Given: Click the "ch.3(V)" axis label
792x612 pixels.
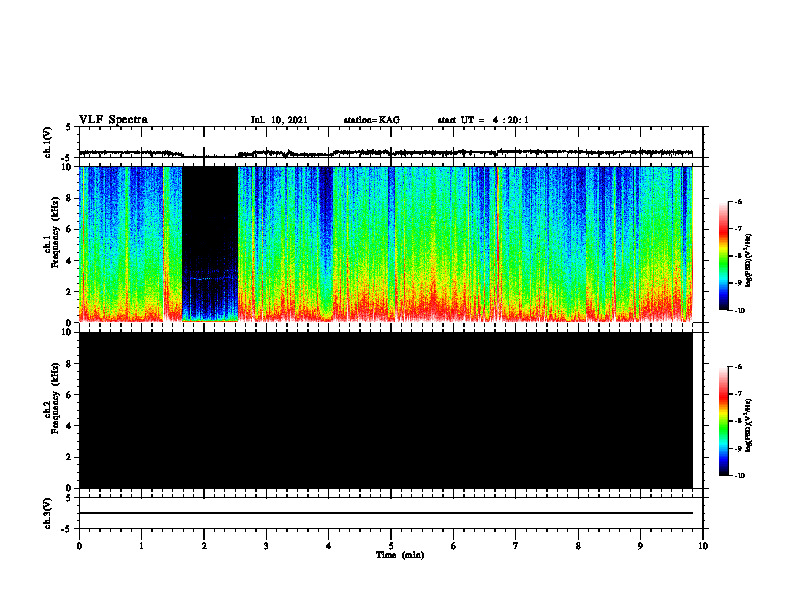Looking at the screenshot, I should pos(47,513).
